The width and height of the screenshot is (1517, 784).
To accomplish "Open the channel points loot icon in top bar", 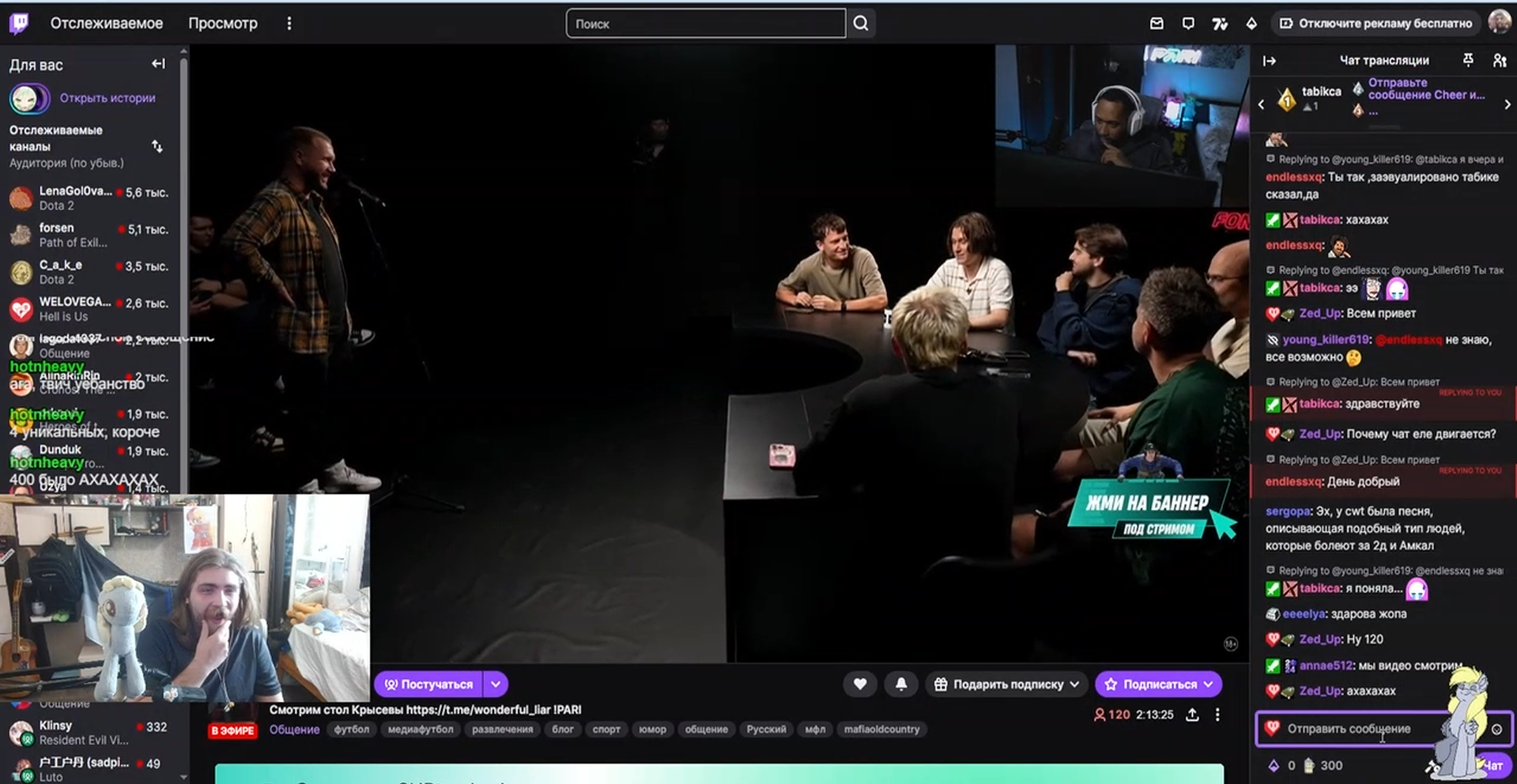I will (x=1220, y=24).
